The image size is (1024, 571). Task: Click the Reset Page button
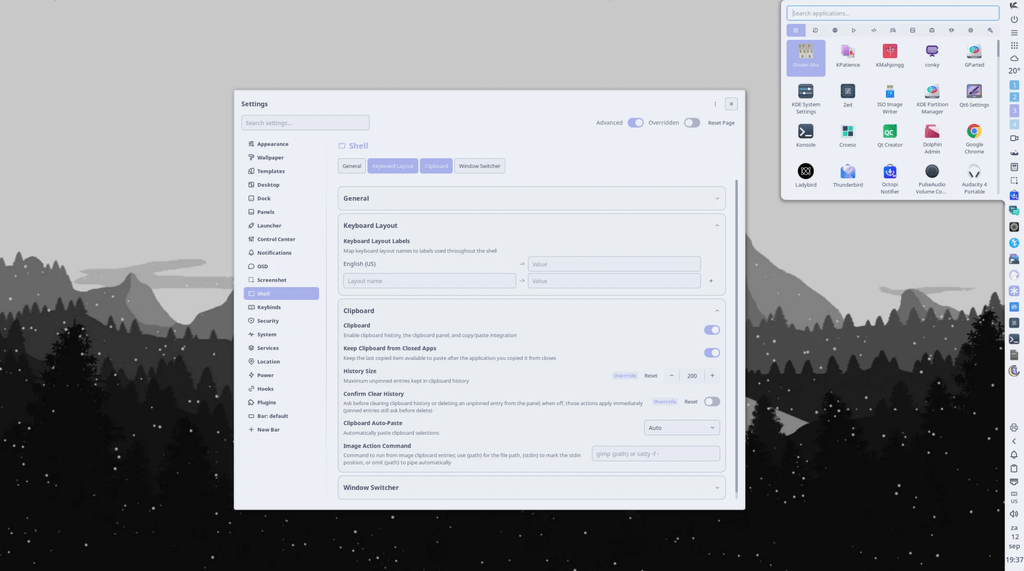[721, 123]
